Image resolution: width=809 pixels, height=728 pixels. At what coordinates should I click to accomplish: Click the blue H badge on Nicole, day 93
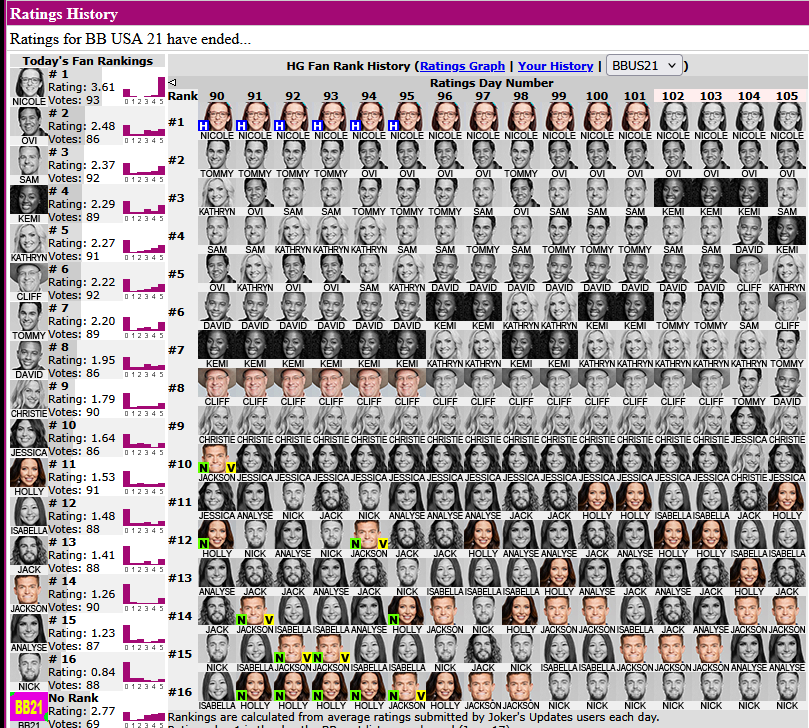317,125
